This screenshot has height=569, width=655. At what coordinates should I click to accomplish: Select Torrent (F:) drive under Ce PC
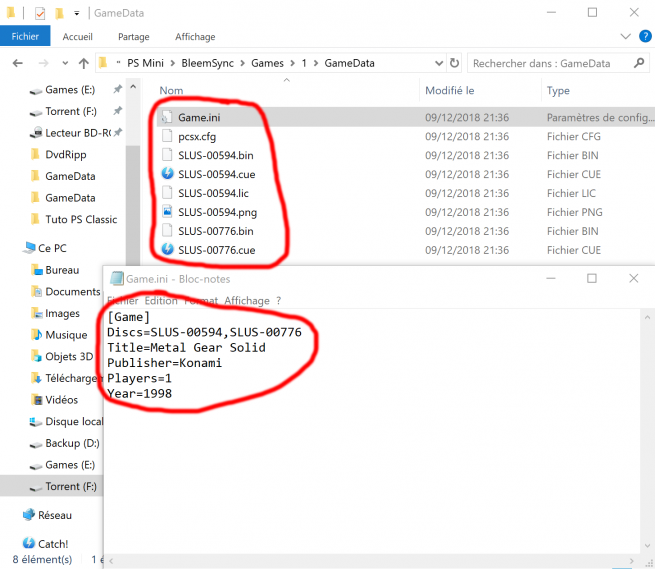tap(71, 486)
